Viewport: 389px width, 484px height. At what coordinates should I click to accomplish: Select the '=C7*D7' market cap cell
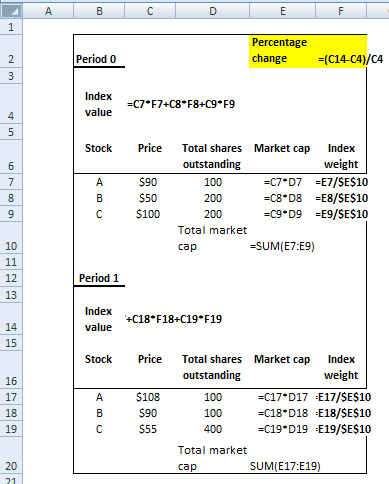(x=282, y=182)
